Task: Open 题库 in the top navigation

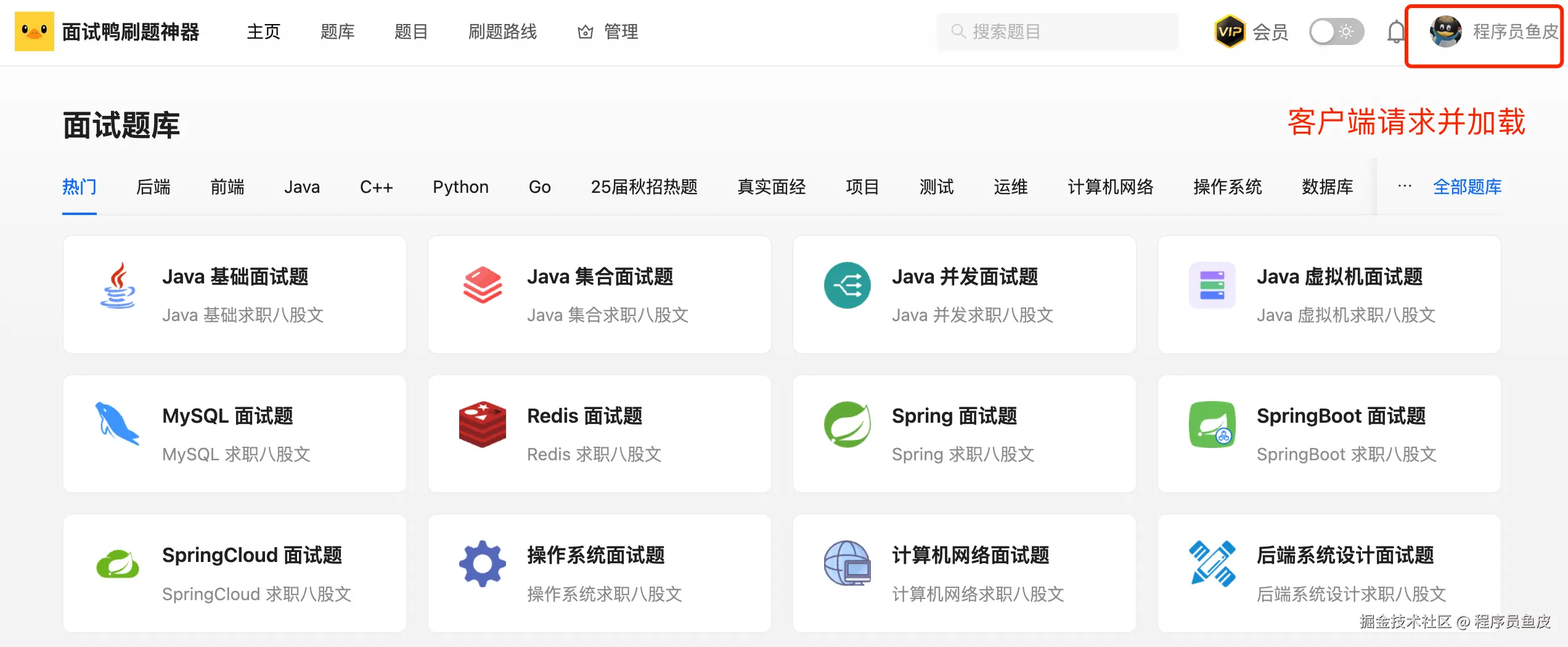Action: tap(338, 31)
